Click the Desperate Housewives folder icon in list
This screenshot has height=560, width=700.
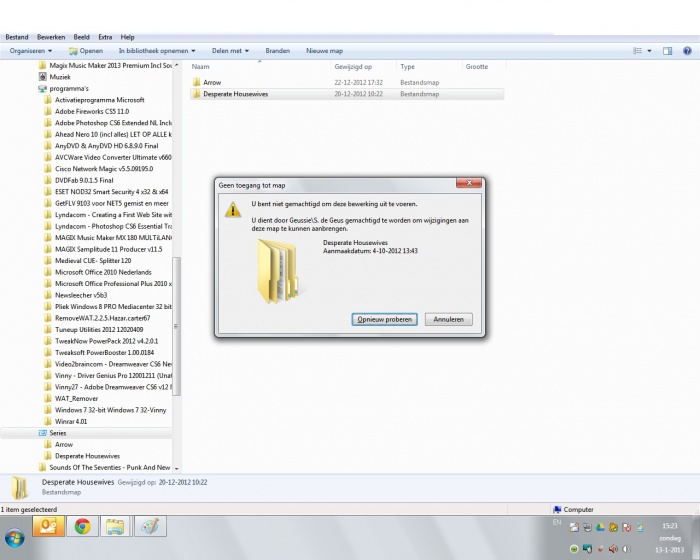196,94
